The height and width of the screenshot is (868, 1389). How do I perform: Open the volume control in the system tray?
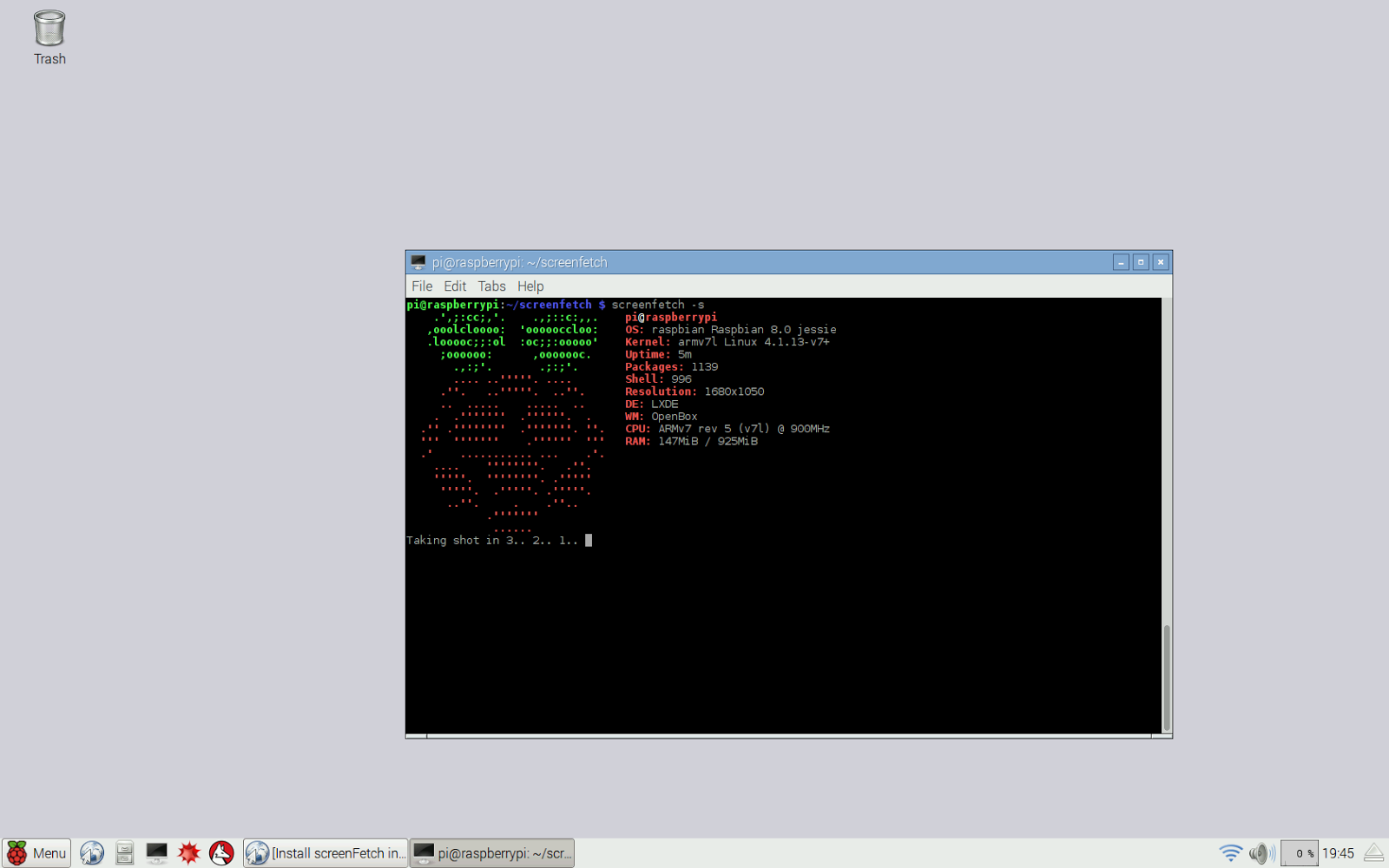pyautogui.click(x=1261, y=852)
